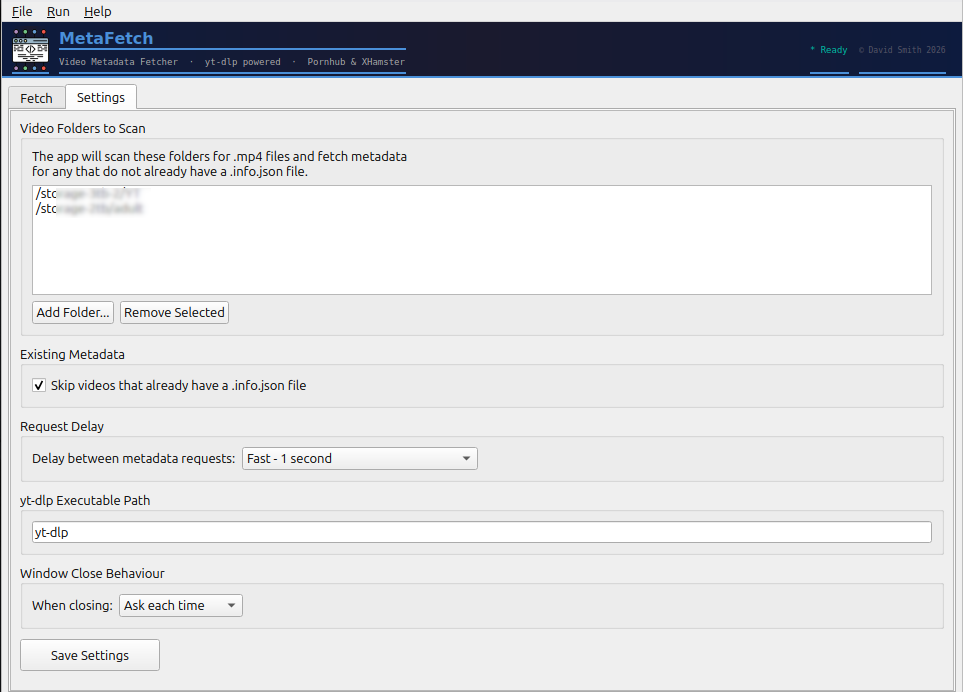Open the Run menu
This screenshot has height=692, width=963.
pos(57,11)
